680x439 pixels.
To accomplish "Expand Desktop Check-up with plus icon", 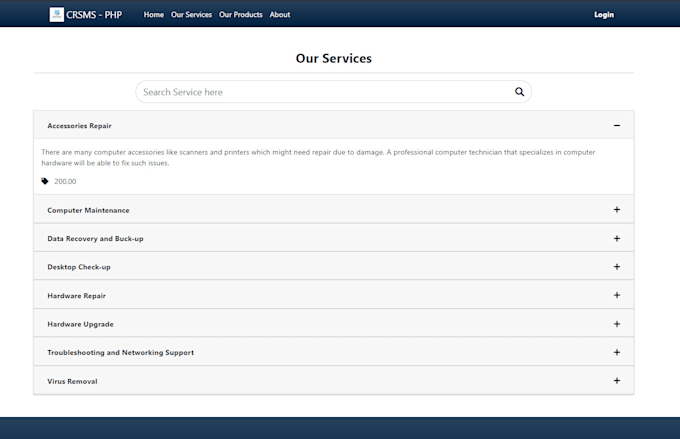I will click(617, 266).
